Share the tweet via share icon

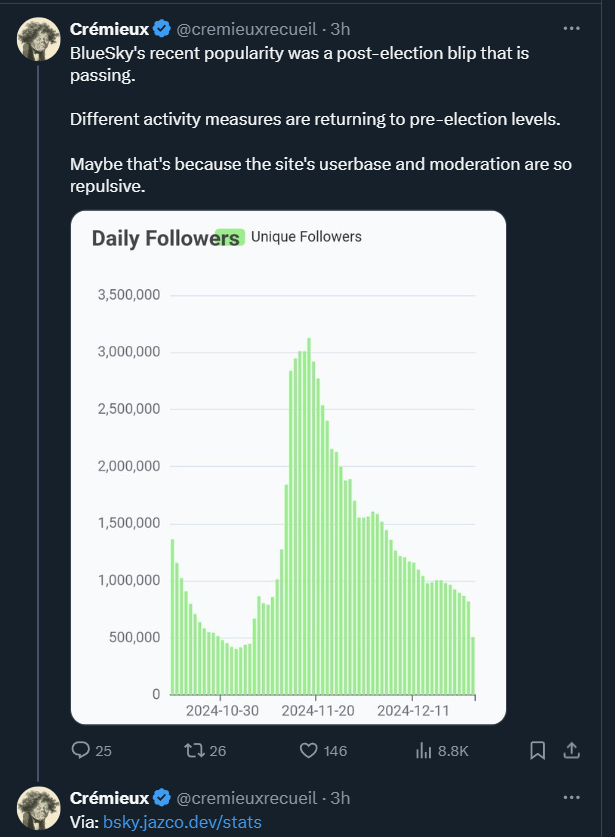tap(571, 751)
